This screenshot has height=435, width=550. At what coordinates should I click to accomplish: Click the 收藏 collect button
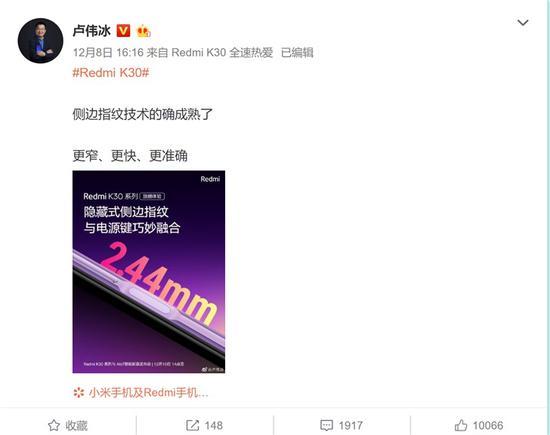click(x=68, y=425)
